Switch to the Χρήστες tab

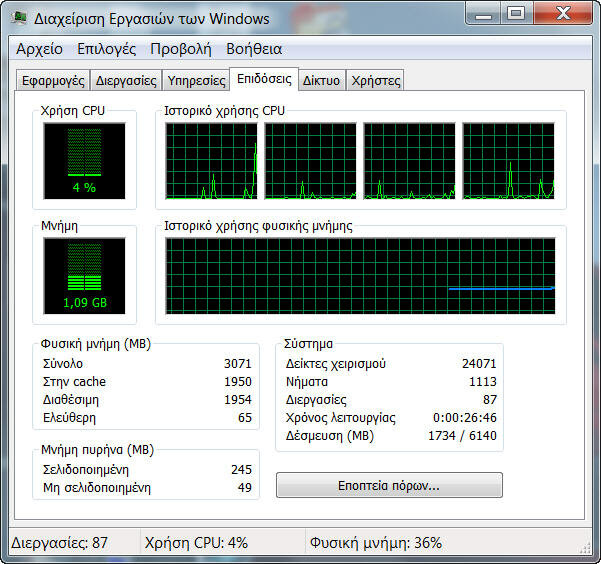376,81
